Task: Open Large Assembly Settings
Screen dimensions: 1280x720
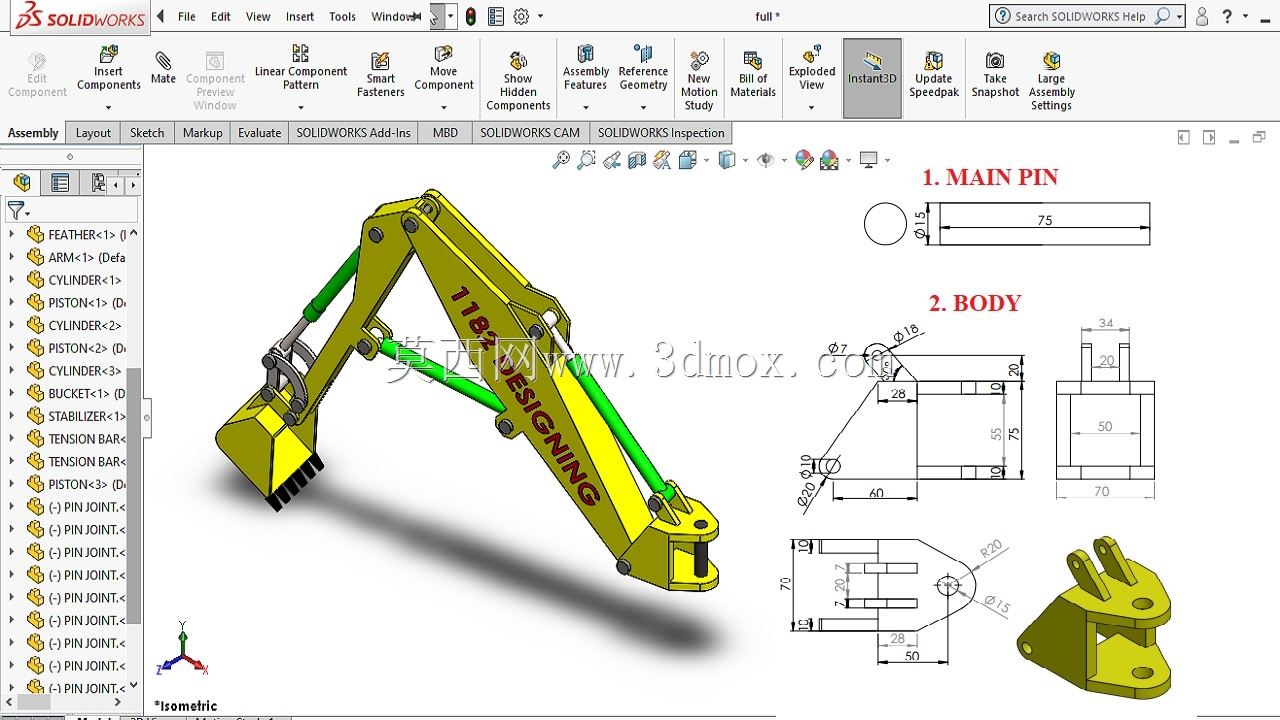Action: point(1051,81)
